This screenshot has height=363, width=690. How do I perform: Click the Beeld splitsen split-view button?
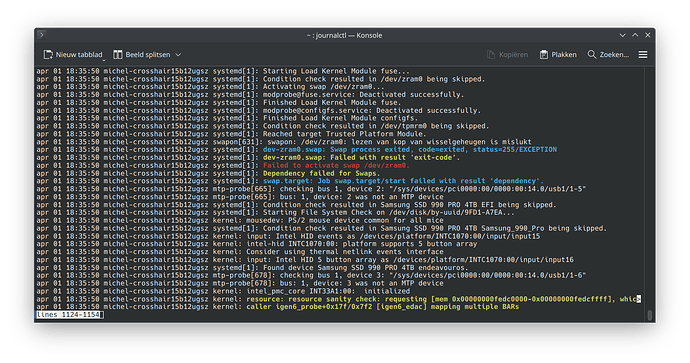pyautogui.click(x=142, y=55)
